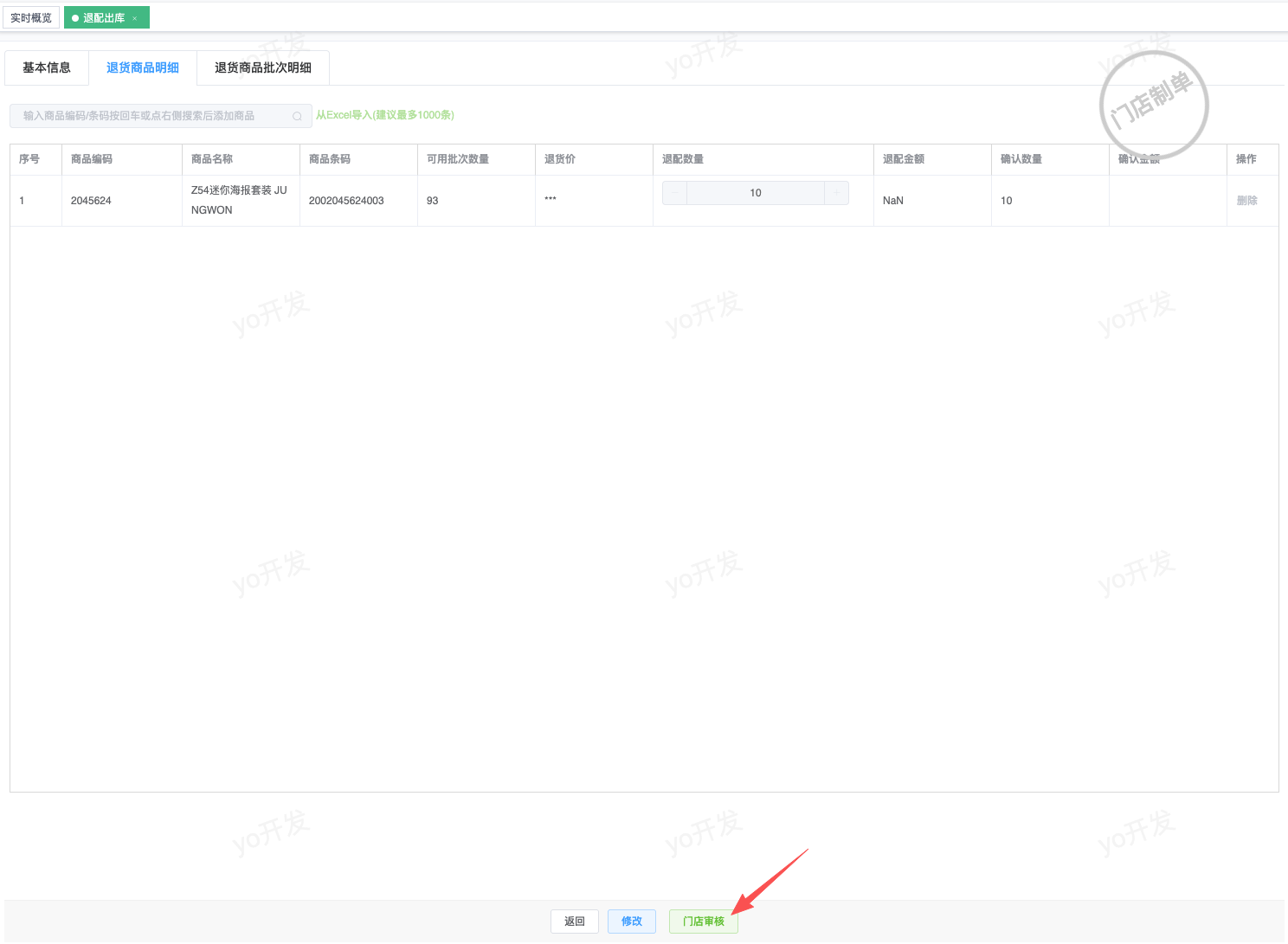Open the 退货商品批次明细 tab
Image resolution: width=1288 pixels, height=944 pixels.
click(263, 67)
